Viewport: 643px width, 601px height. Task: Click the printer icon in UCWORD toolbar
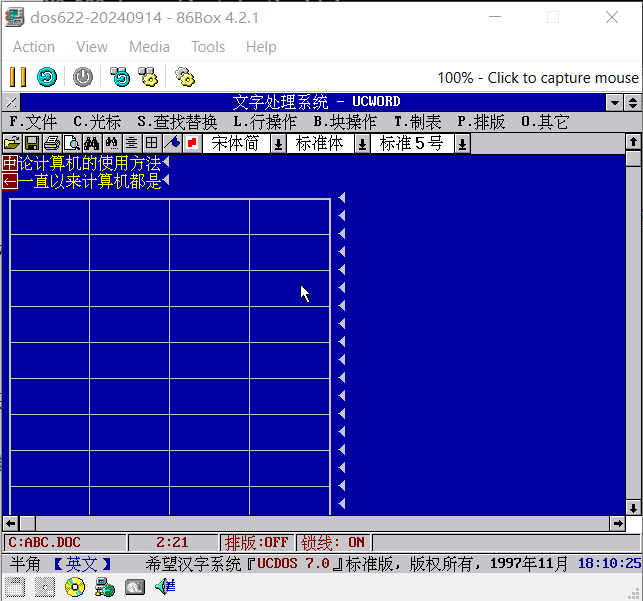(51, 144)
